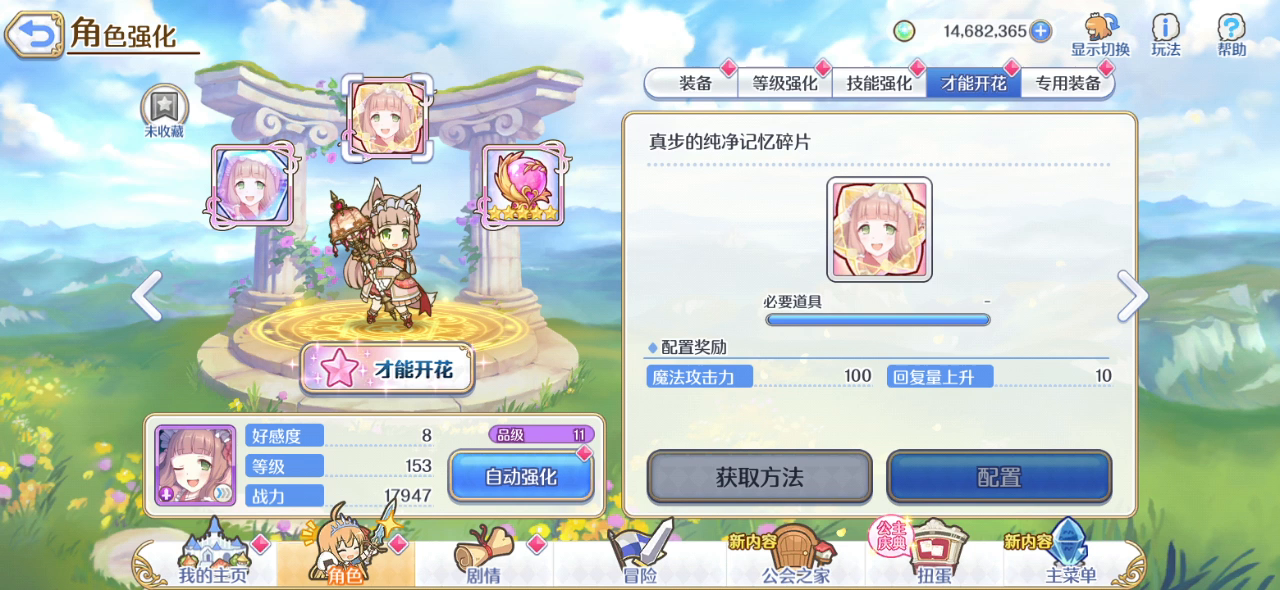Select the pink five-star orb slot
The image size is (1280, 590).
(523, 185)
